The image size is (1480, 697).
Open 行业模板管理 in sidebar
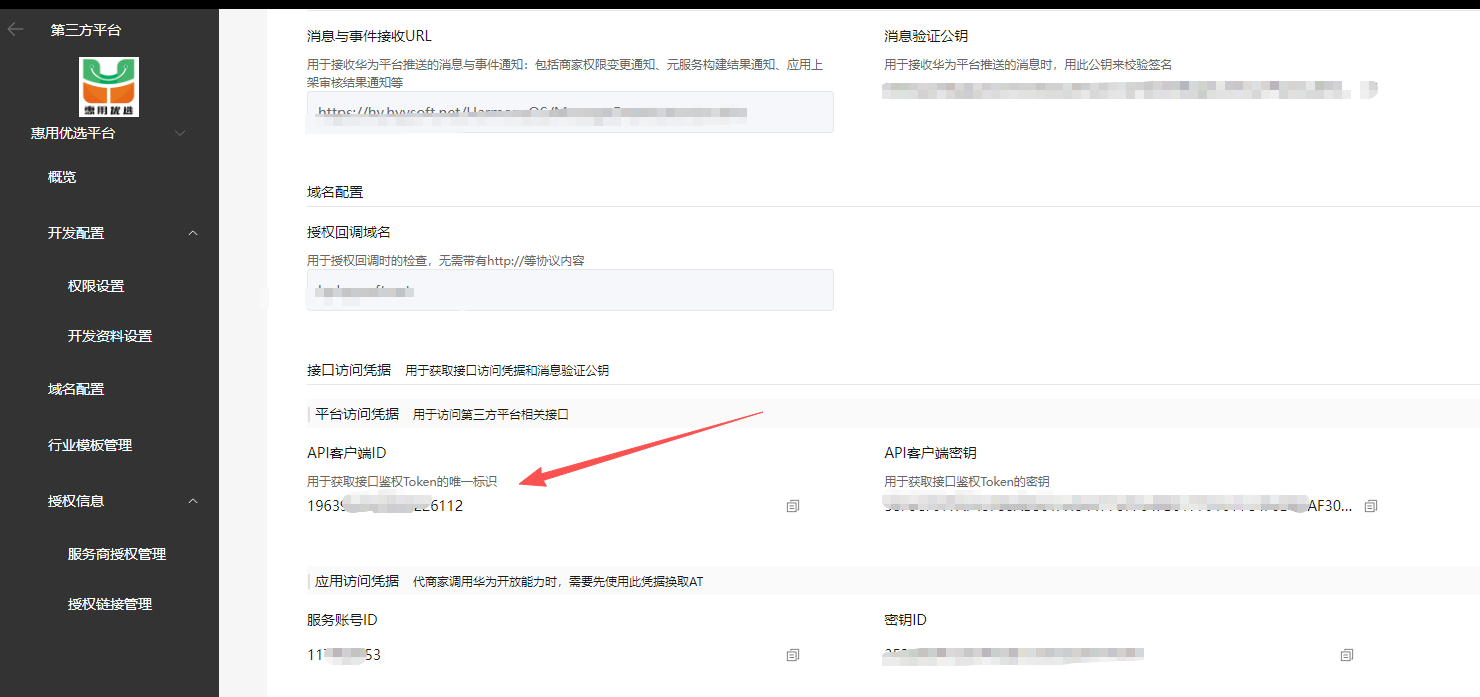pyautogui.click(x=90, y=445)
